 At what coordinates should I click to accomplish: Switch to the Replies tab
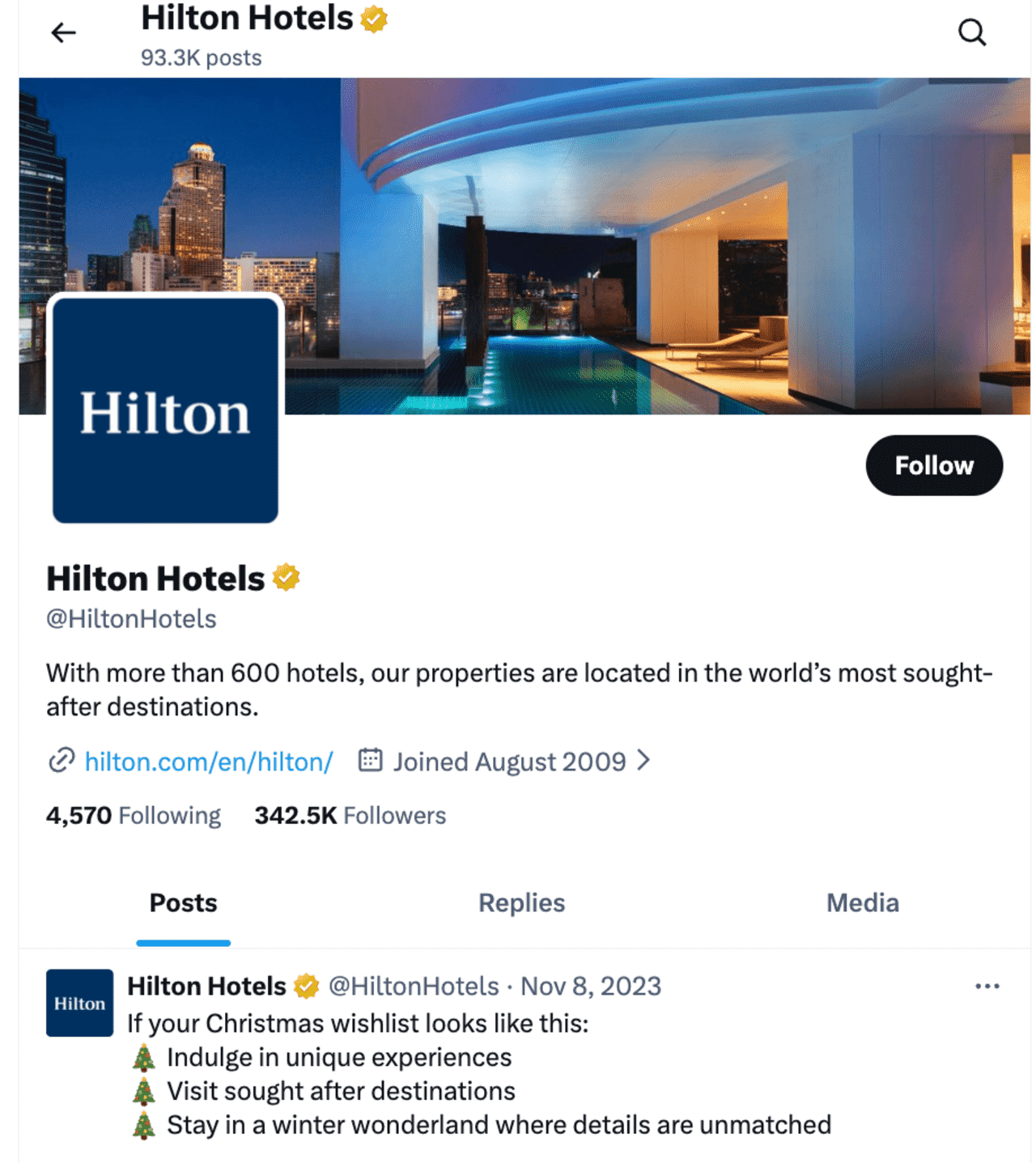click(x=521, y=903)
